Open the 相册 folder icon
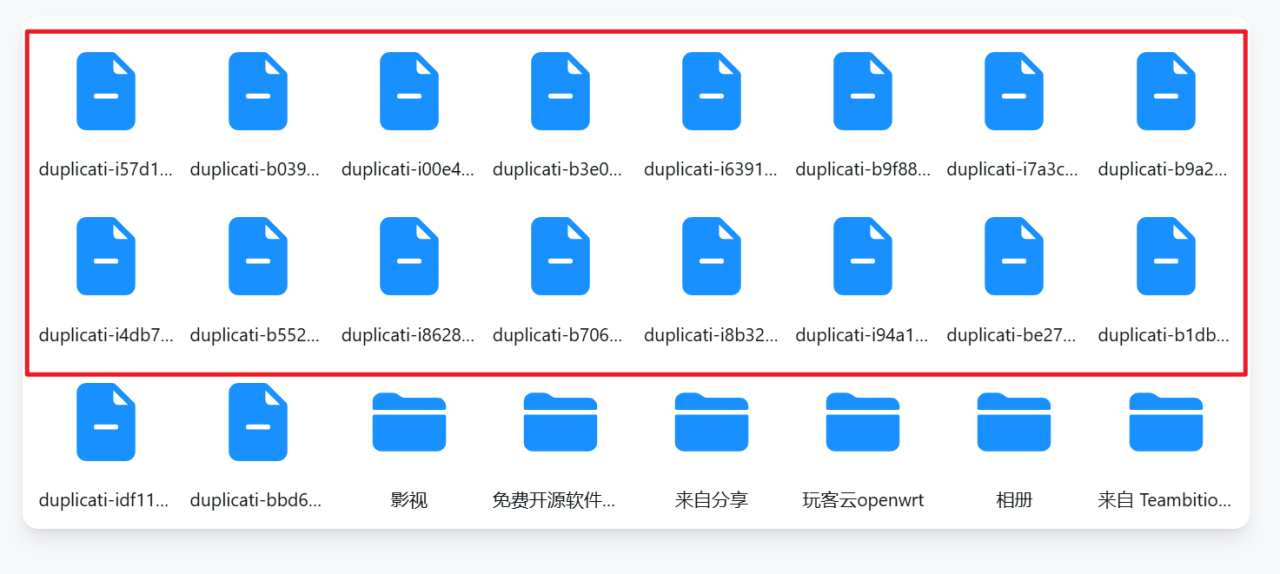 tap(1014, 422)
